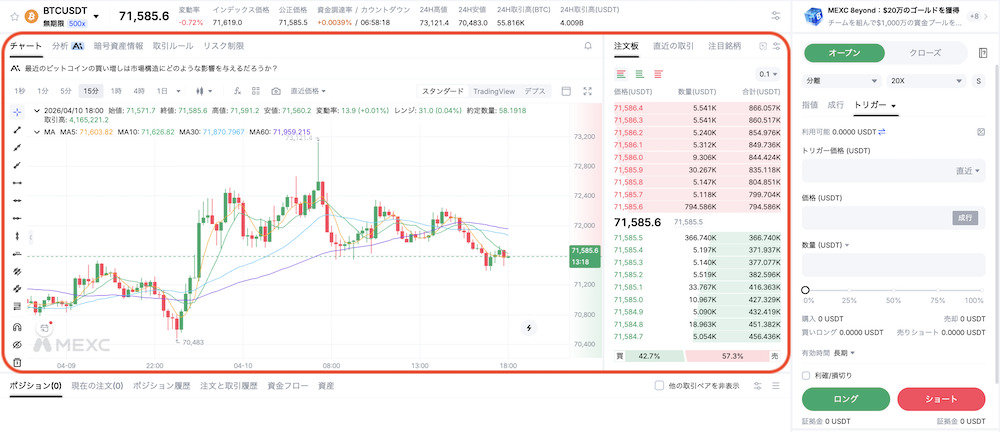Image resolution: width=1000 pixels, height=432 pixels.
Task: Expand chart to fullscreen
Action: click(588, 91)
